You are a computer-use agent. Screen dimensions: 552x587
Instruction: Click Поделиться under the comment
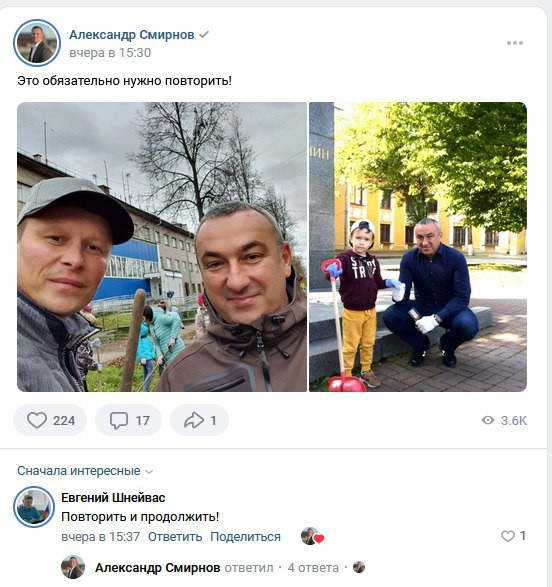pos(245,537)
